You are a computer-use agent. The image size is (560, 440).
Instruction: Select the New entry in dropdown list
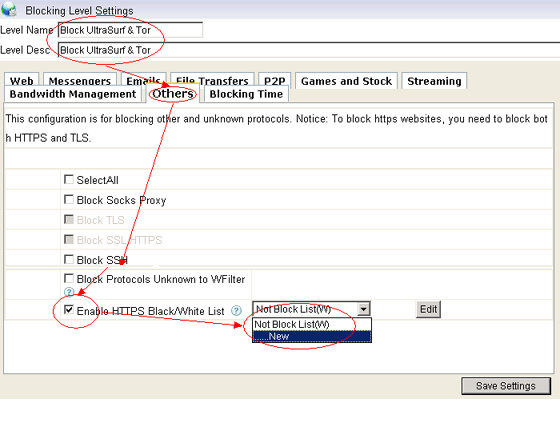coord(312,336)
